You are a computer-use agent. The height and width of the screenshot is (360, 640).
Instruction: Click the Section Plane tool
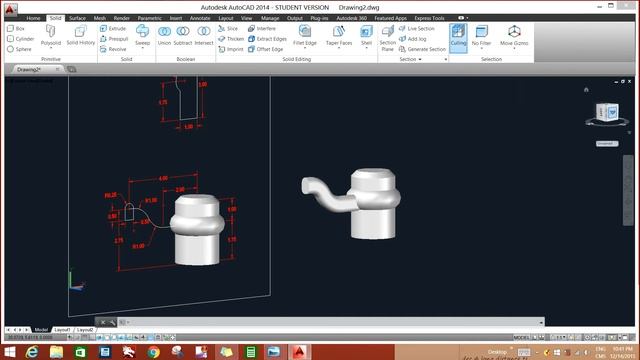tap(387, 38)
